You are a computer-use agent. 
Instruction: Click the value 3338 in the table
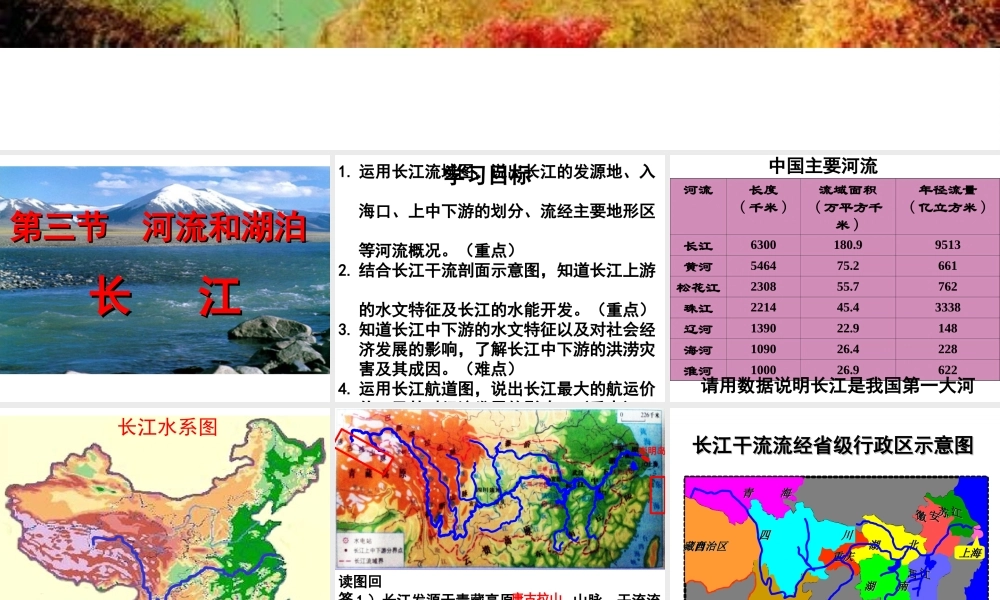pyautogui.click(x=948, y=307)
